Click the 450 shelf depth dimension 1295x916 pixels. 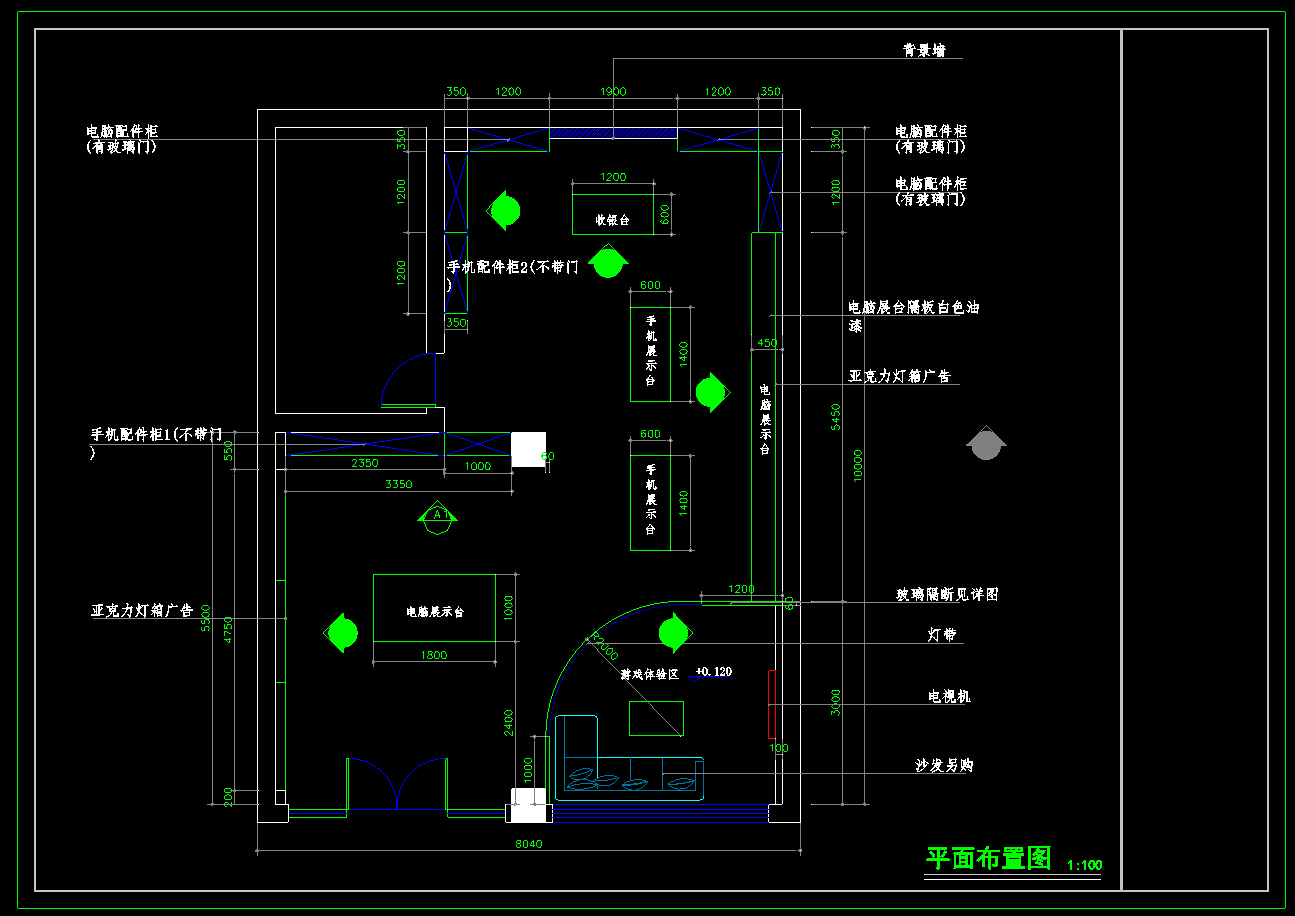tap(766, 343)
